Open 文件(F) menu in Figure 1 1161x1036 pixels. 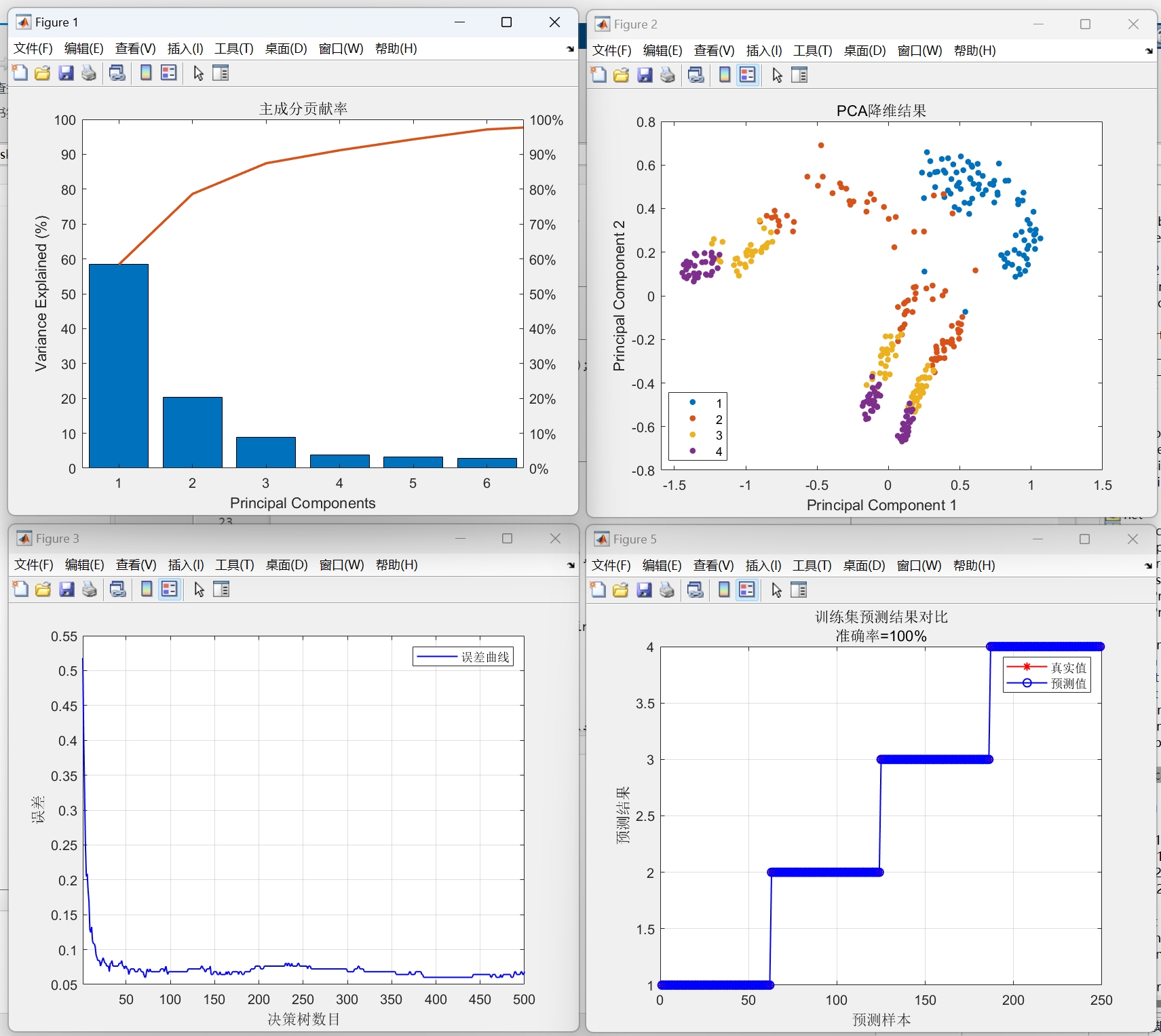point(33,49)
